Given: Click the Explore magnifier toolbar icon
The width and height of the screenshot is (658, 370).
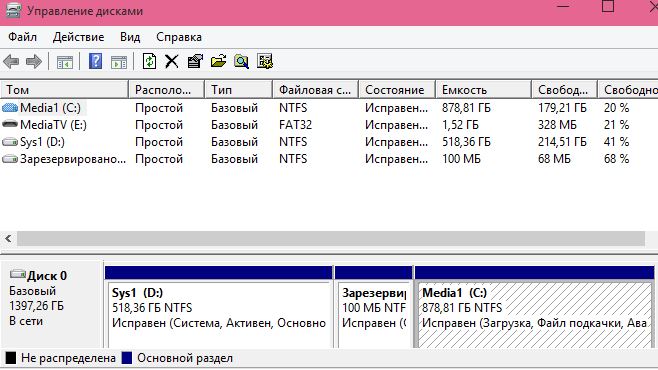Looking at the screenshot, I should (x=241, y=61).
